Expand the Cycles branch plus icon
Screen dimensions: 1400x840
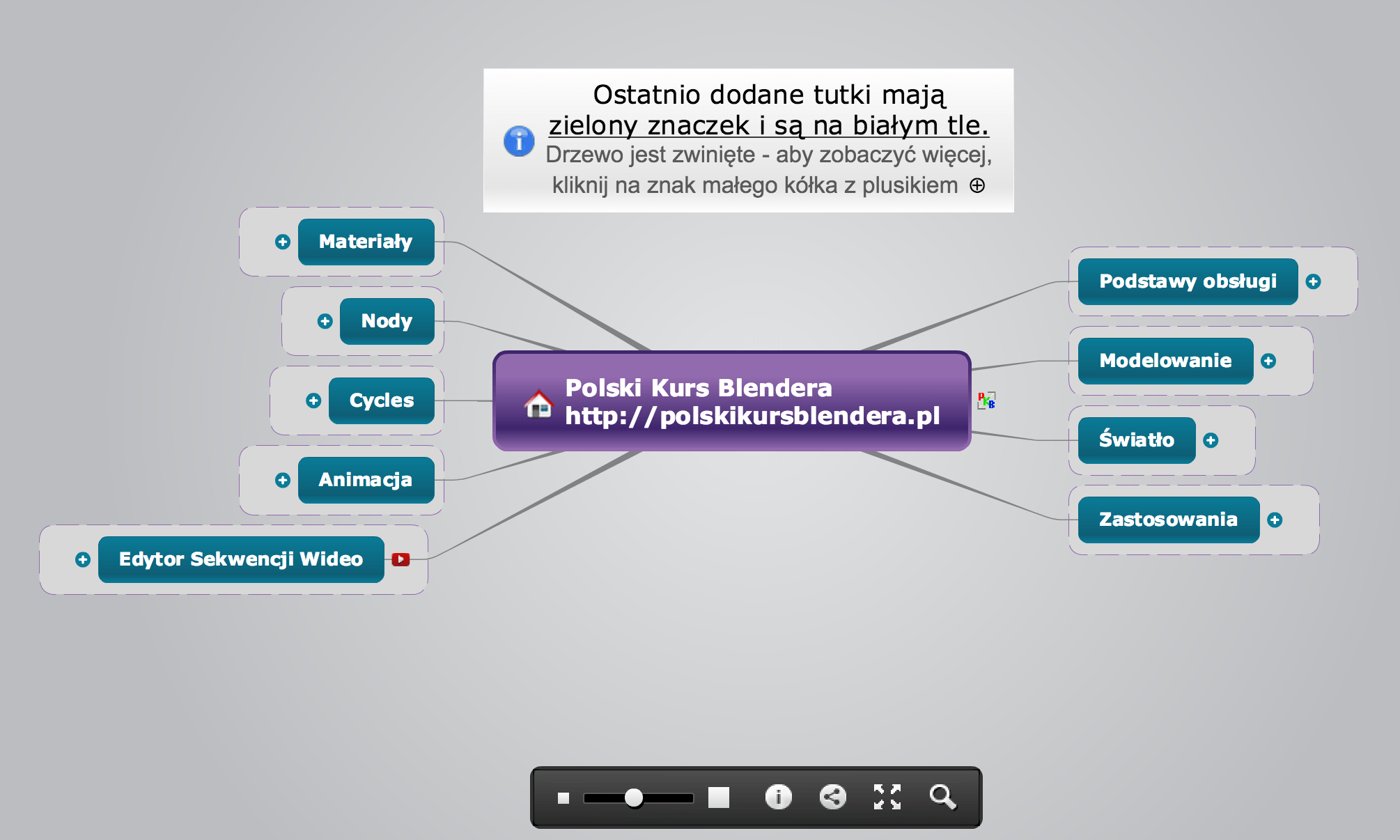313,400
